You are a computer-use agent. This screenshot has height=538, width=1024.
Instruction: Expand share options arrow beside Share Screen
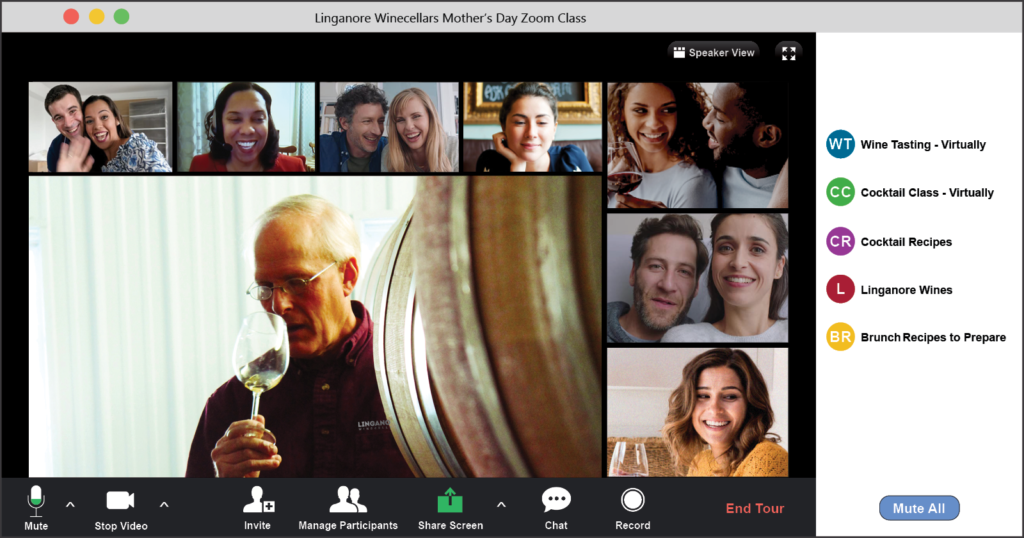(501, 504)
